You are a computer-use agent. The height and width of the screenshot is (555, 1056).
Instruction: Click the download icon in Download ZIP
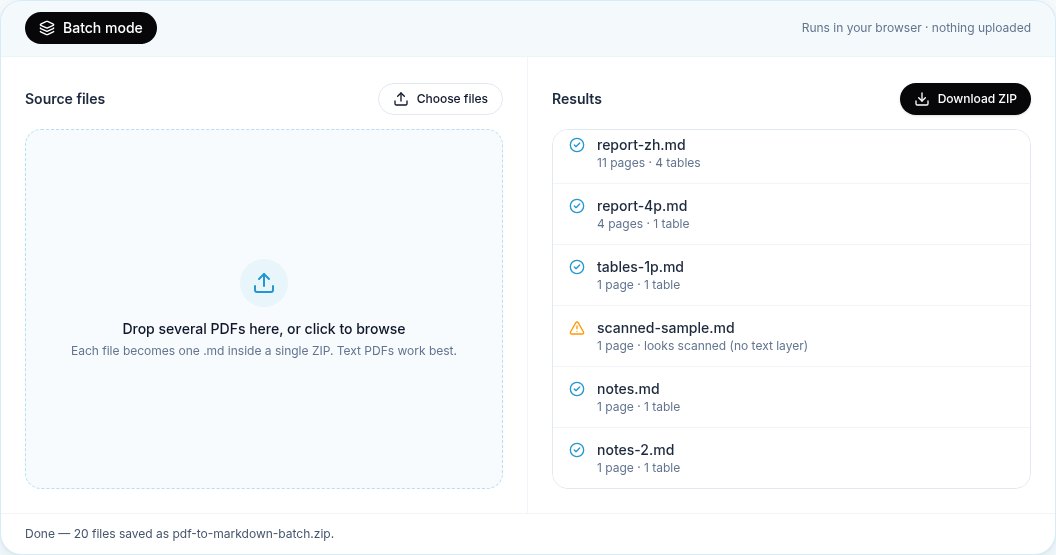(x=922, y=99)
